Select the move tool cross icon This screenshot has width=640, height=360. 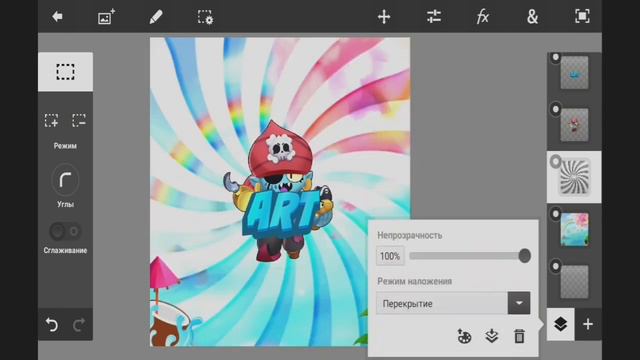(384, 17)
